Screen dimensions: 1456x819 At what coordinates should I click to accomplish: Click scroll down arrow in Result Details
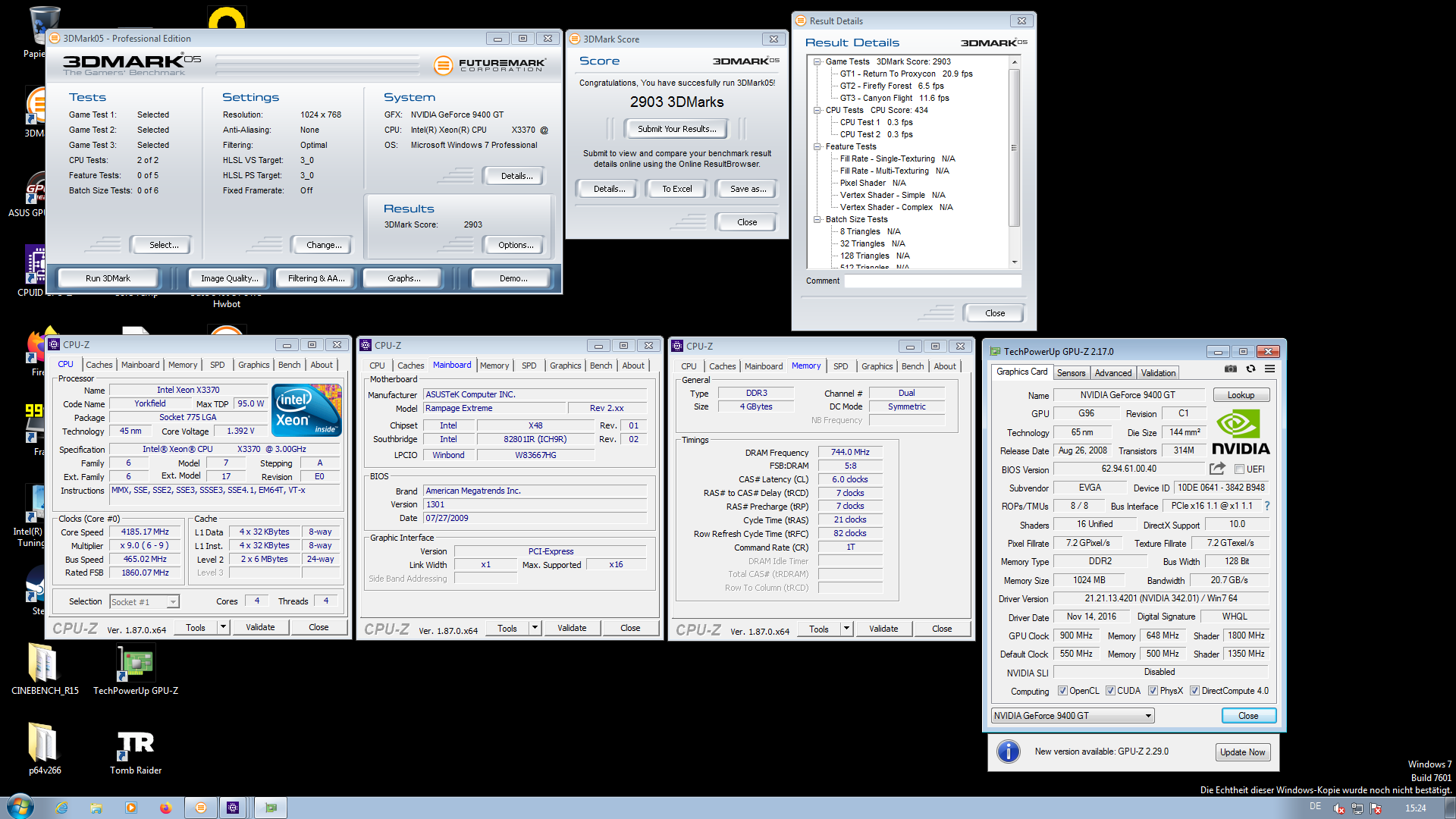point(1015,262)
